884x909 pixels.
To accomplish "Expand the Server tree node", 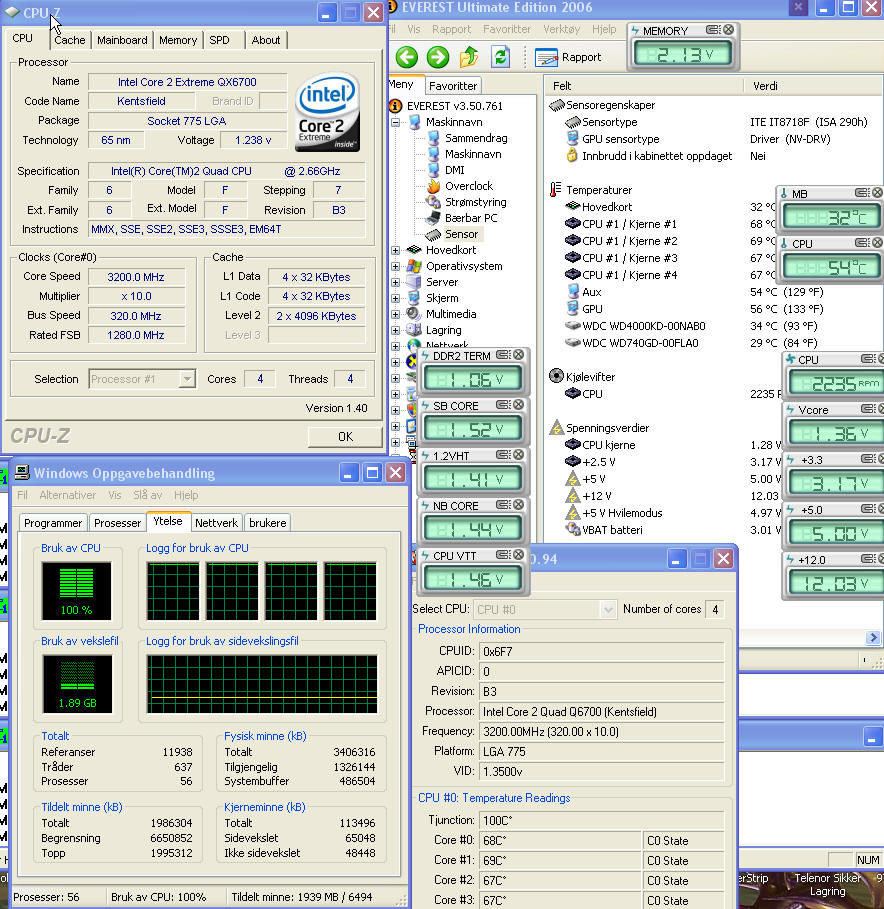I will tap(395, 282).
